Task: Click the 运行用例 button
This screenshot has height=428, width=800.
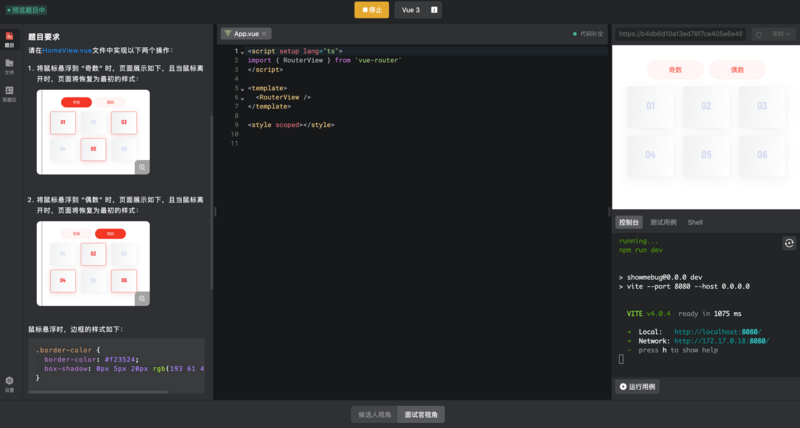Action: [637, 386]
